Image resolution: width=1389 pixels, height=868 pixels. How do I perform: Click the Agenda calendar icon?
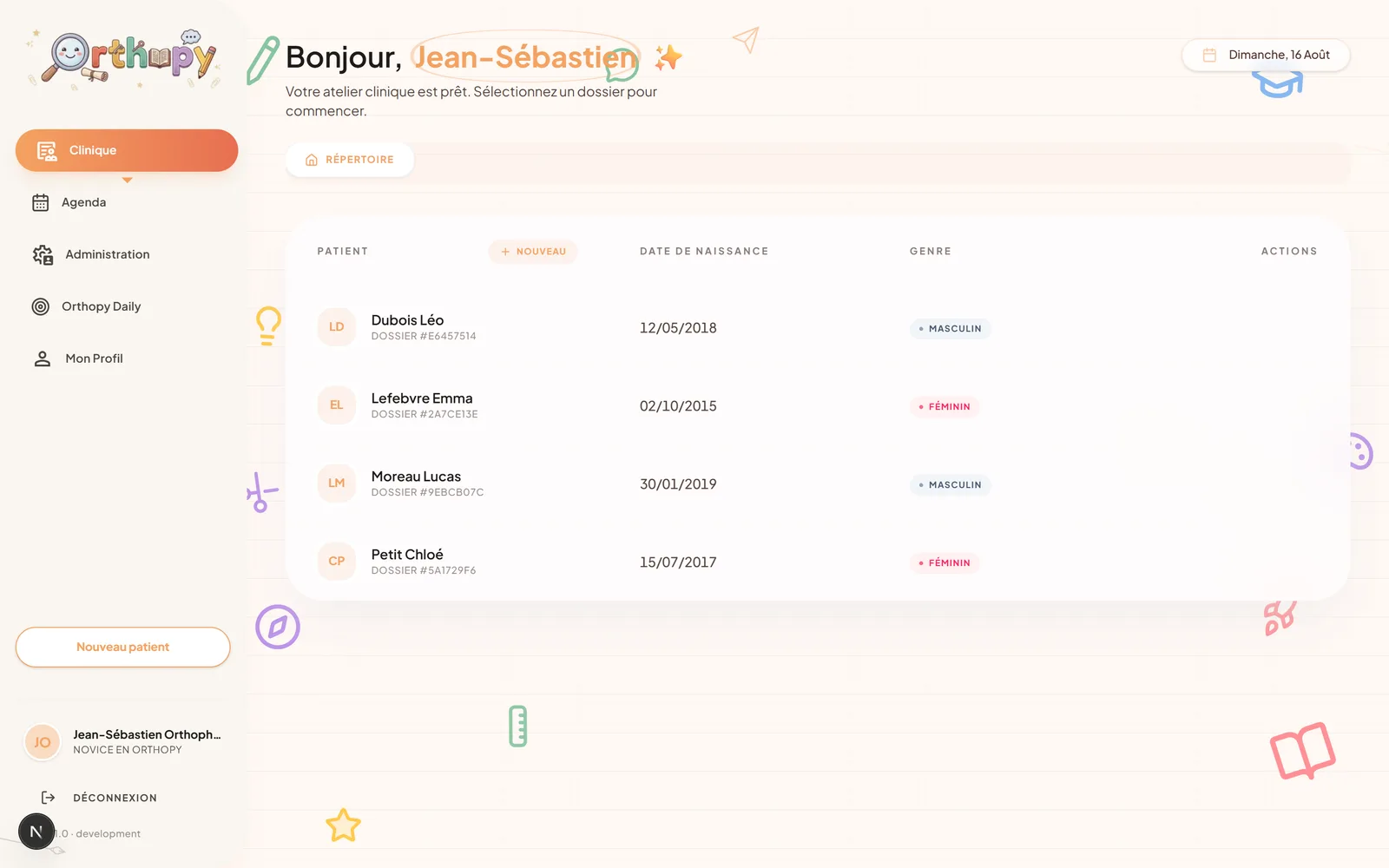(41, 202)
